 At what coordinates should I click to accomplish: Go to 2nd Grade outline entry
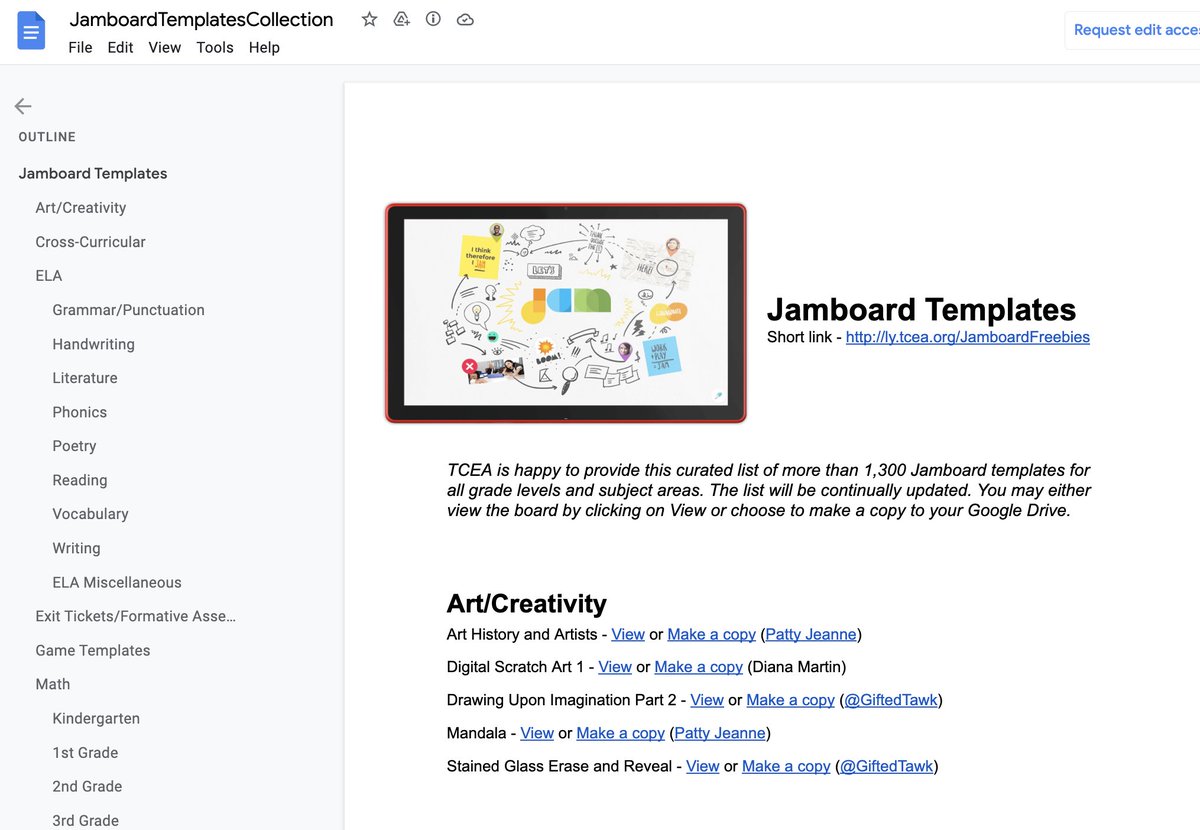[x=87, y=785]
